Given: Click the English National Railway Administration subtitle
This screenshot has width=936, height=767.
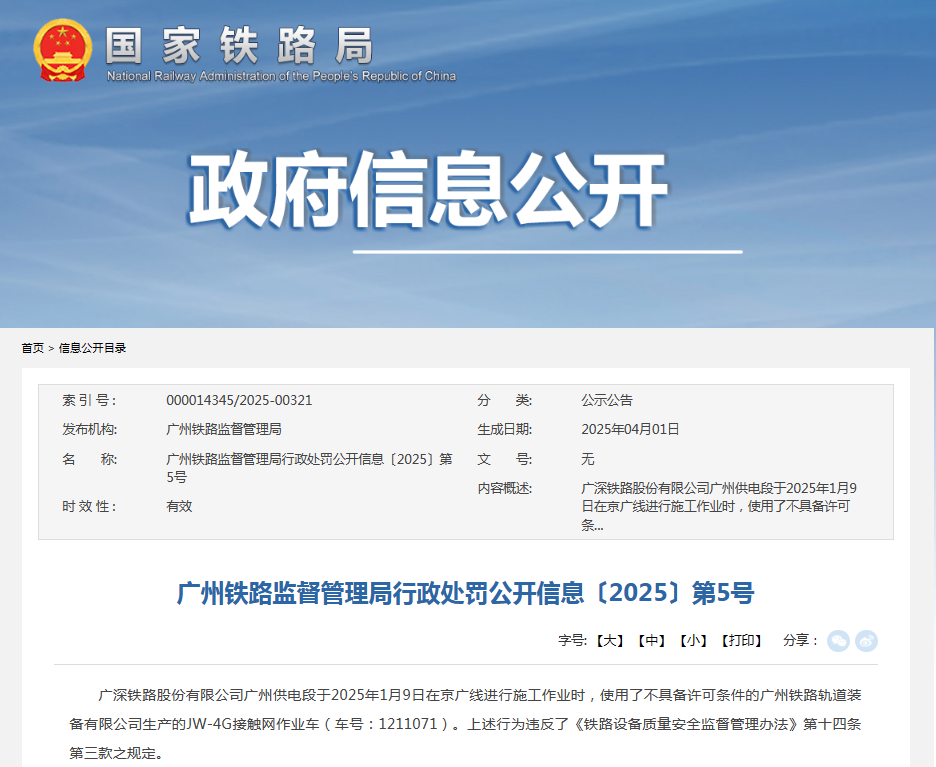Looking at the screenshot, I should pyautogui.click(x=281, y=76).
